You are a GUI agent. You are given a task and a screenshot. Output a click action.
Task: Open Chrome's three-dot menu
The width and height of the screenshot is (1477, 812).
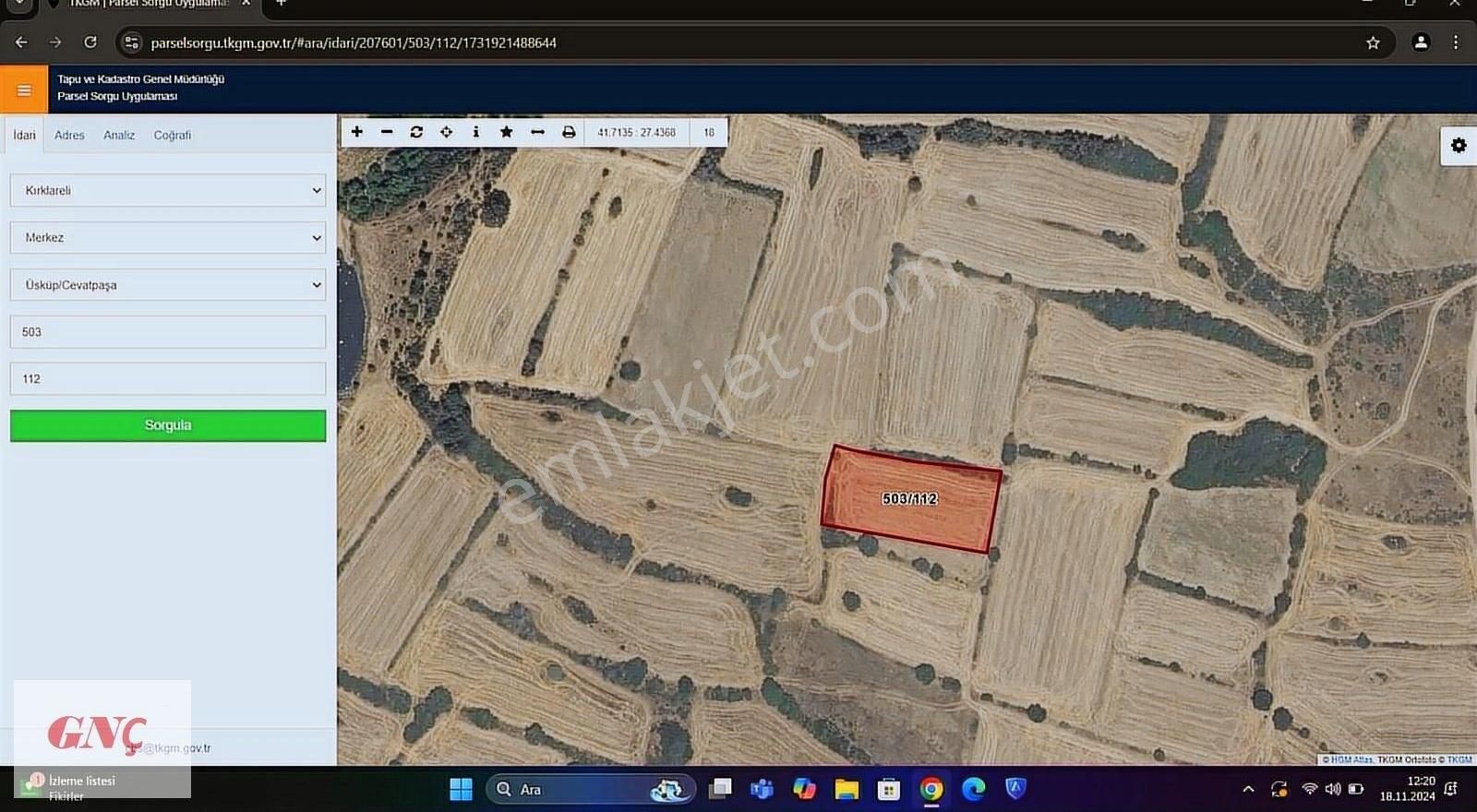point(1456,42)
